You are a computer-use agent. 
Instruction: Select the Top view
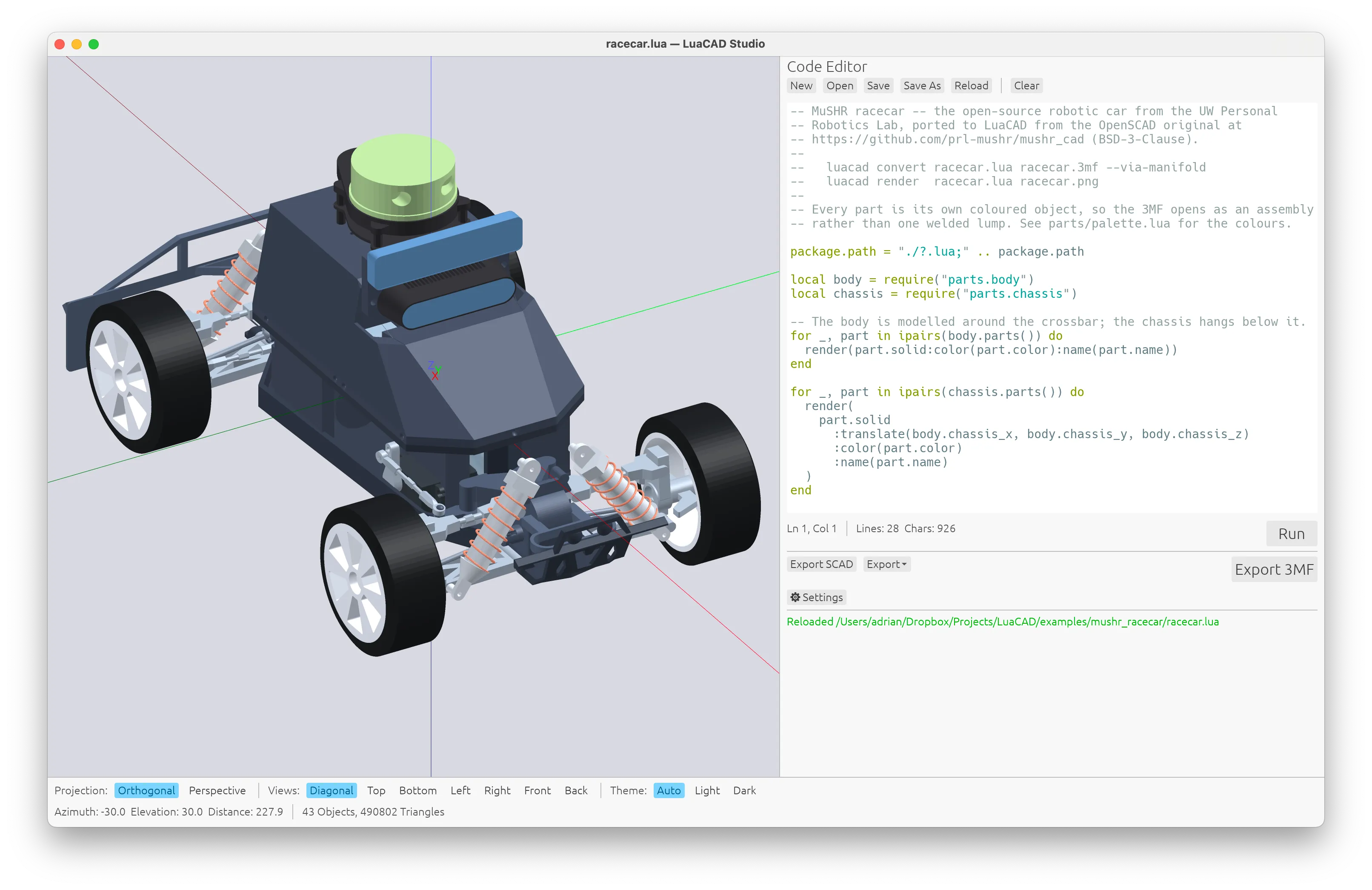click(x=376, y=790)
